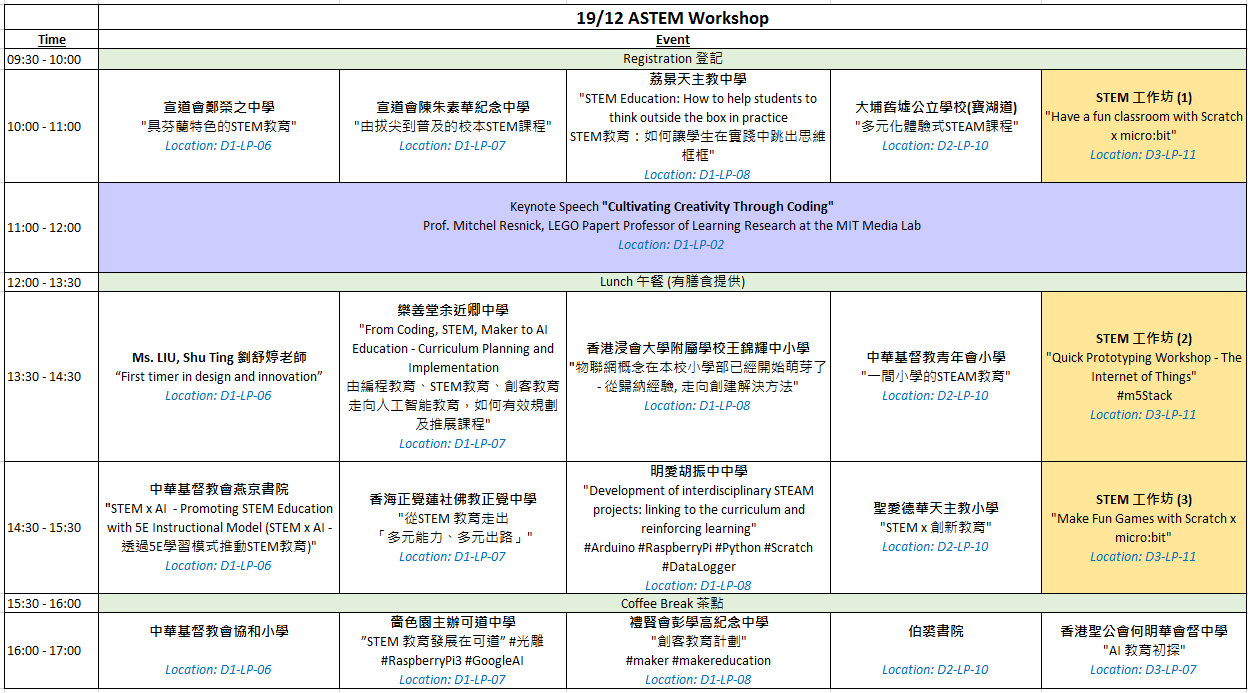Viewport: 1248px width, 693px height.
Task: Click the 荔景天主教中學 school name
Action: pos(698,79)
